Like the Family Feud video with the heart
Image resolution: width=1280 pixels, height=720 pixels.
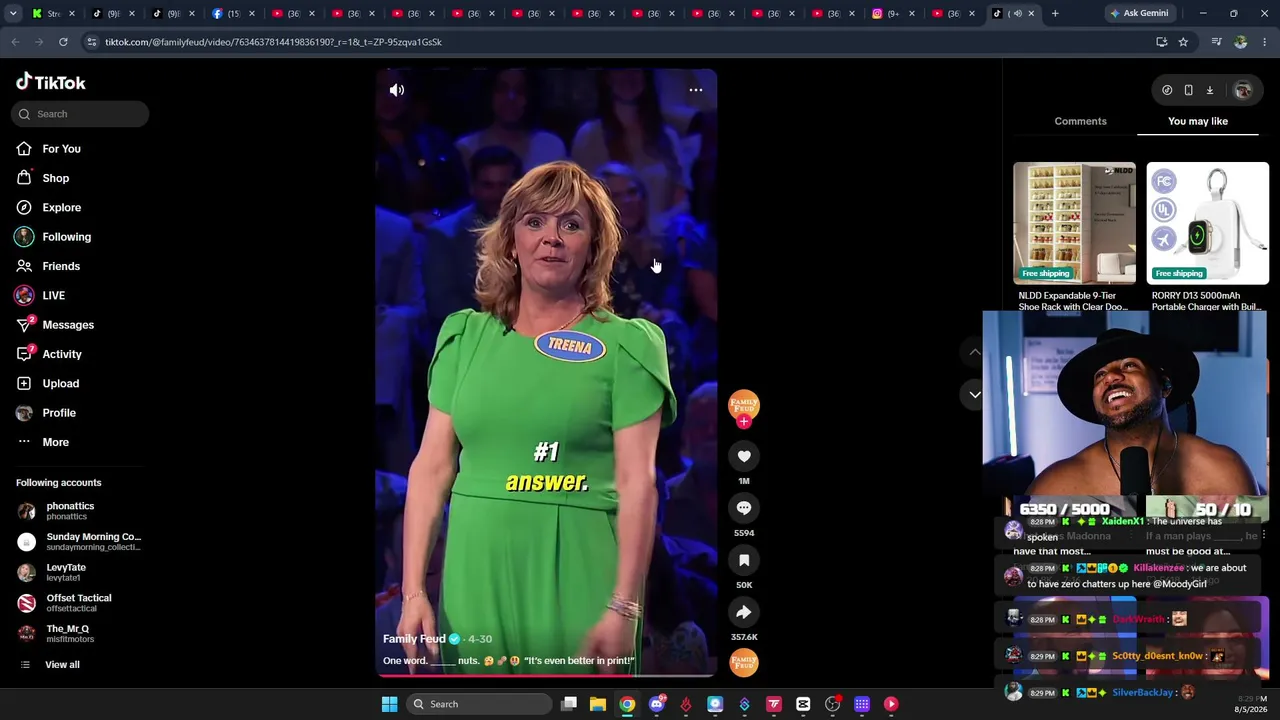[x=744, y=456]
